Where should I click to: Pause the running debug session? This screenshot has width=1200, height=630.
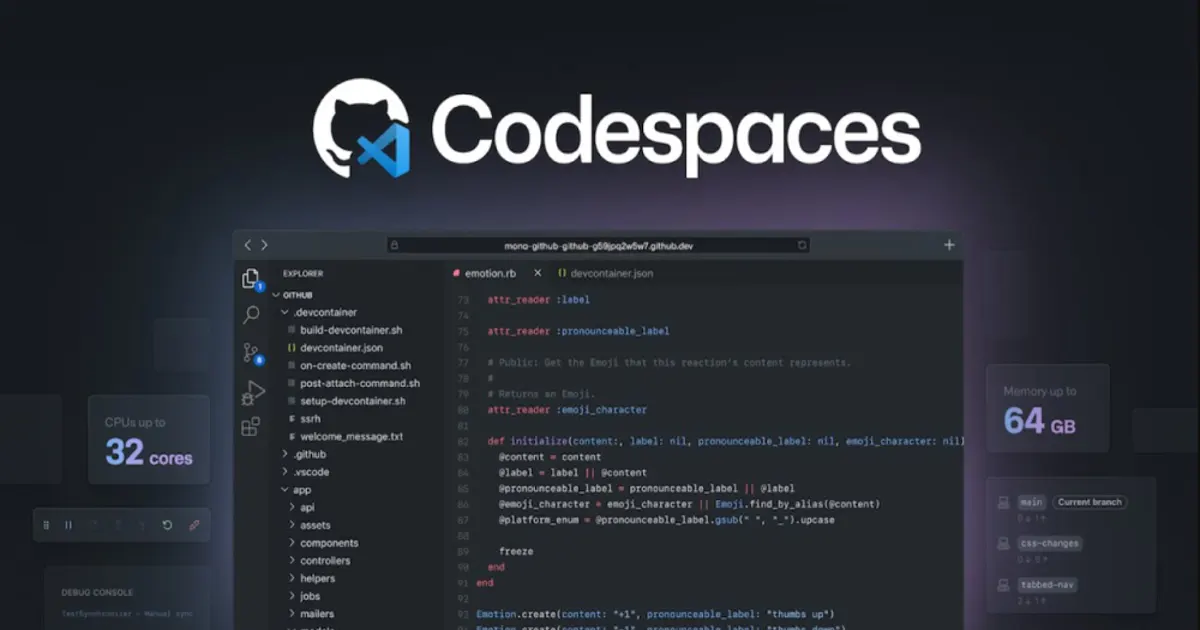[68, 524]
